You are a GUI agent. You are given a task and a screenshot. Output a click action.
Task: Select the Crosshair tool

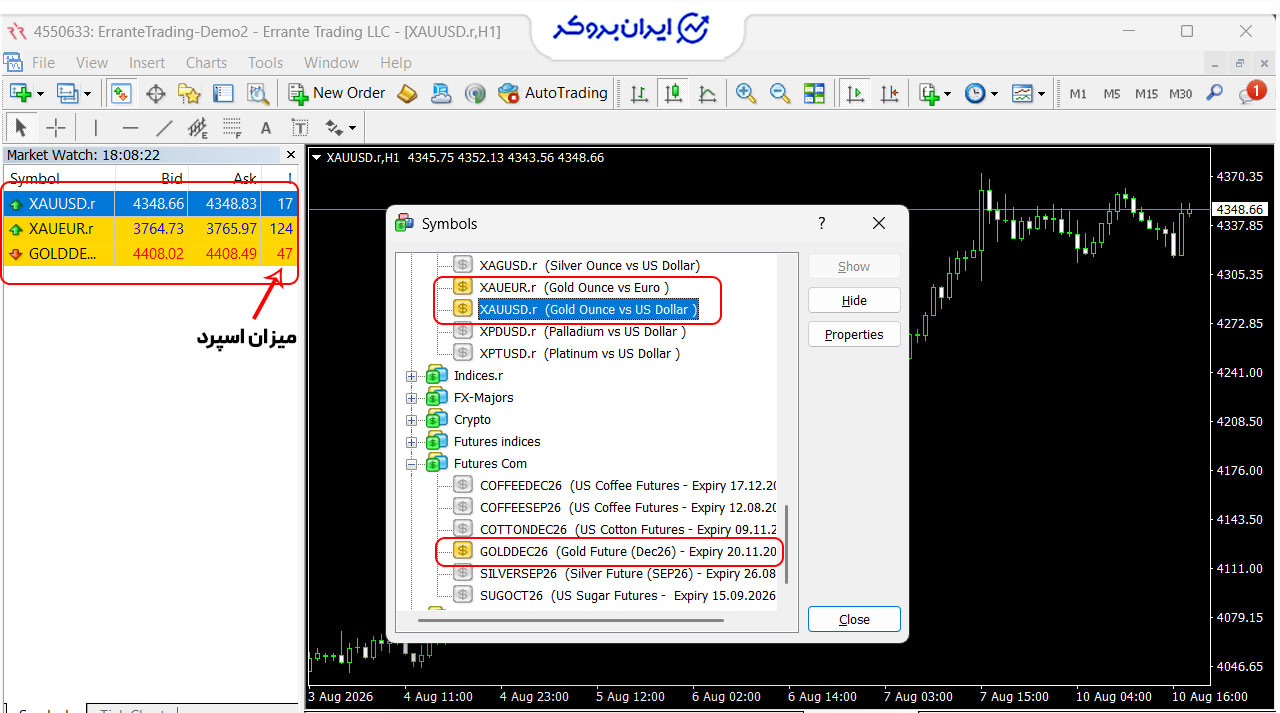(56, 127)
